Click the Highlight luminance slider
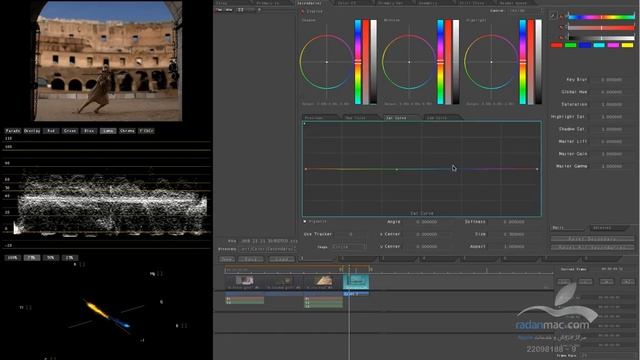Screen dimensions: 640x360 pos(538,62)
